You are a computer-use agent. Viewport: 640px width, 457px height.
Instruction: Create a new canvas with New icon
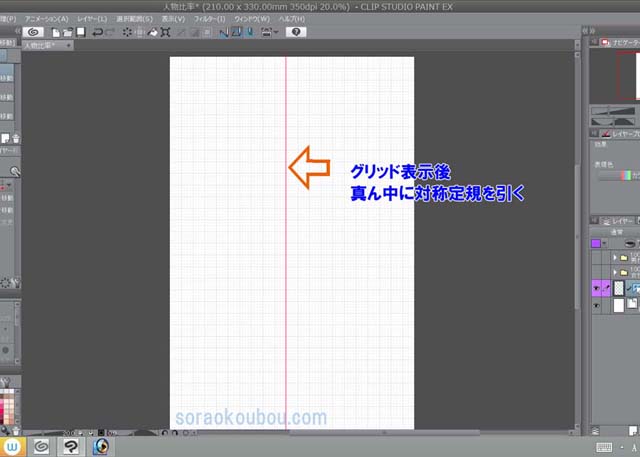point(56,32)
